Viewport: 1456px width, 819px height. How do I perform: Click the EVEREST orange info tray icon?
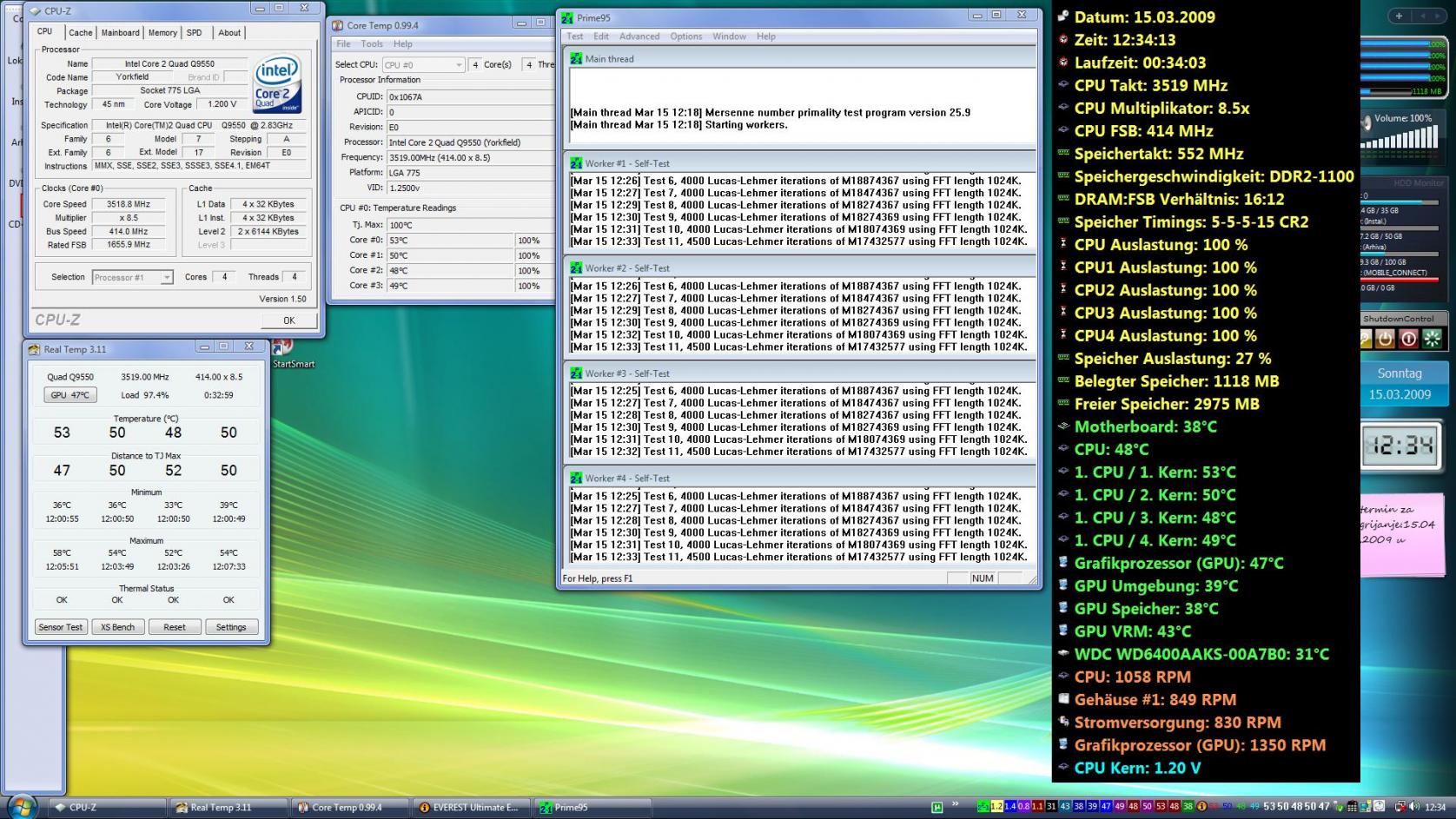tap(1201, 807)
